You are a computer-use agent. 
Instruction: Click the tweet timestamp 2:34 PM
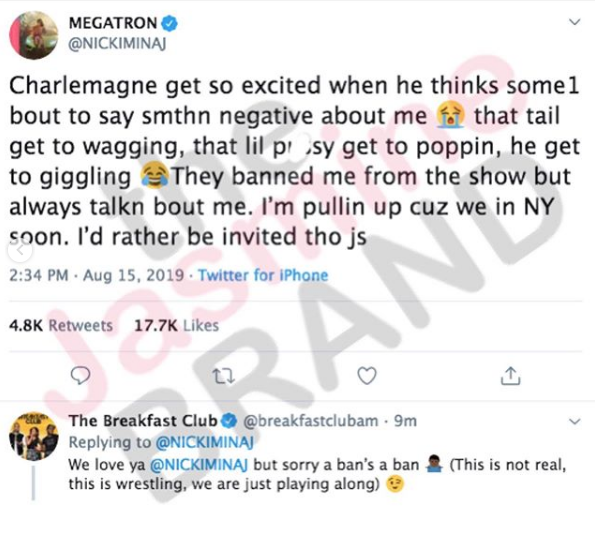point(39,275)
